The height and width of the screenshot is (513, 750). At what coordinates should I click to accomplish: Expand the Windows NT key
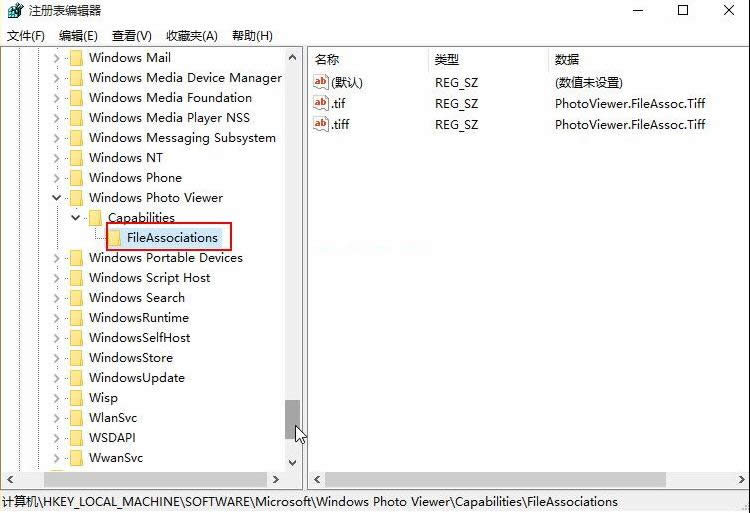tap(57, 158)
